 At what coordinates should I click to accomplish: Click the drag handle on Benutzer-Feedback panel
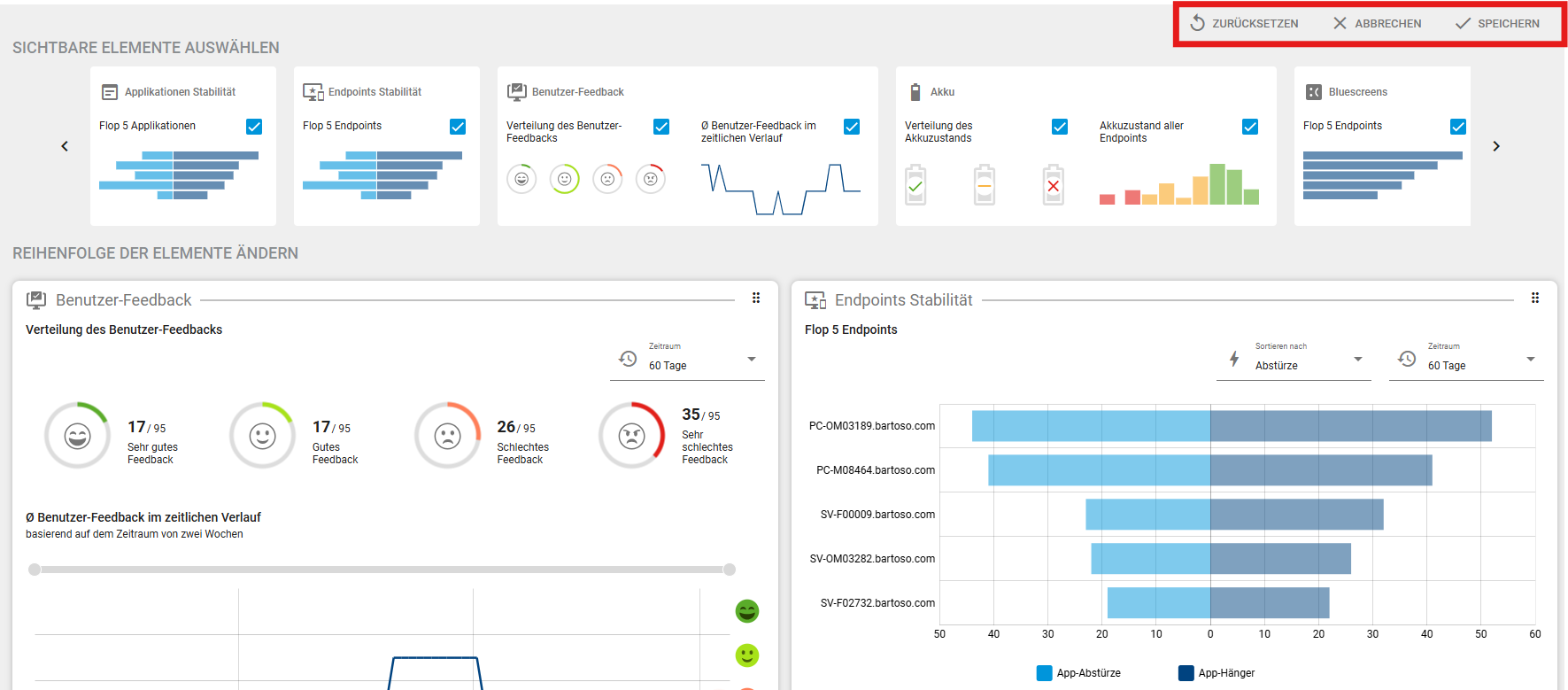click(x=756, y=298)
